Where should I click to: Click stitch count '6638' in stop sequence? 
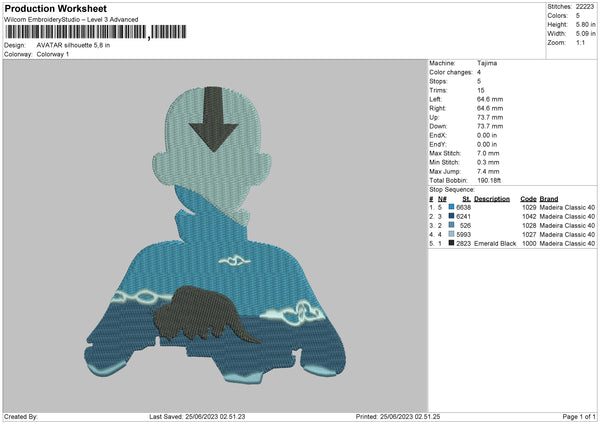(463, 207)
